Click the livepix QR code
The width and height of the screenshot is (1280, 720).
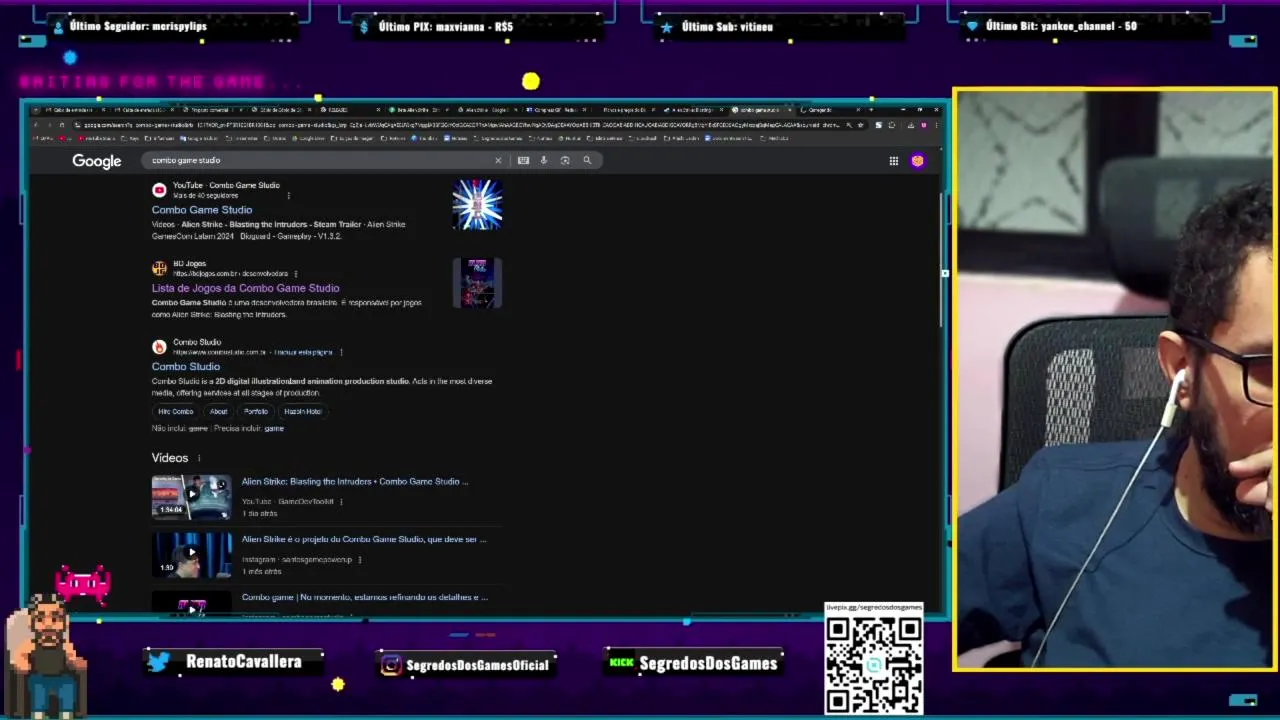[x=874, y=665]
